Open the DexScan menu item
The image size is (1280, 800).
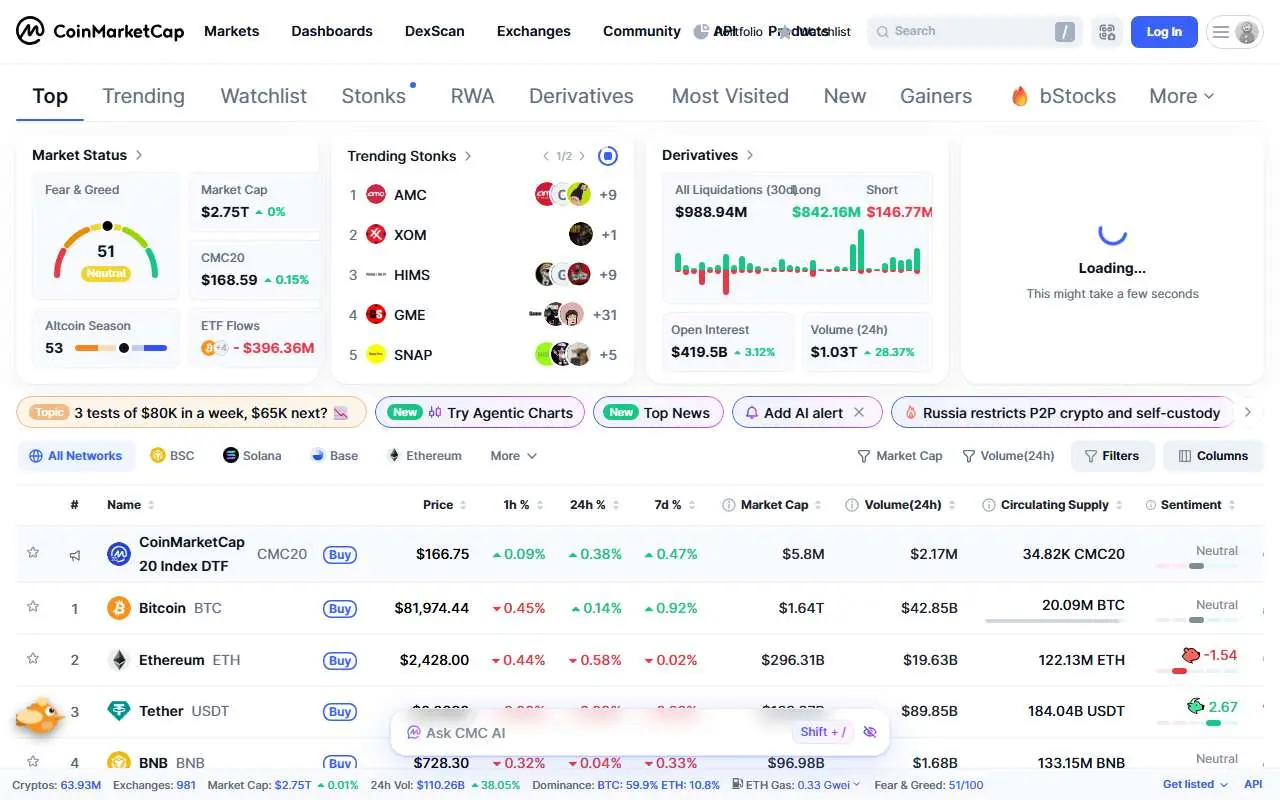click(x=435, y=31)
